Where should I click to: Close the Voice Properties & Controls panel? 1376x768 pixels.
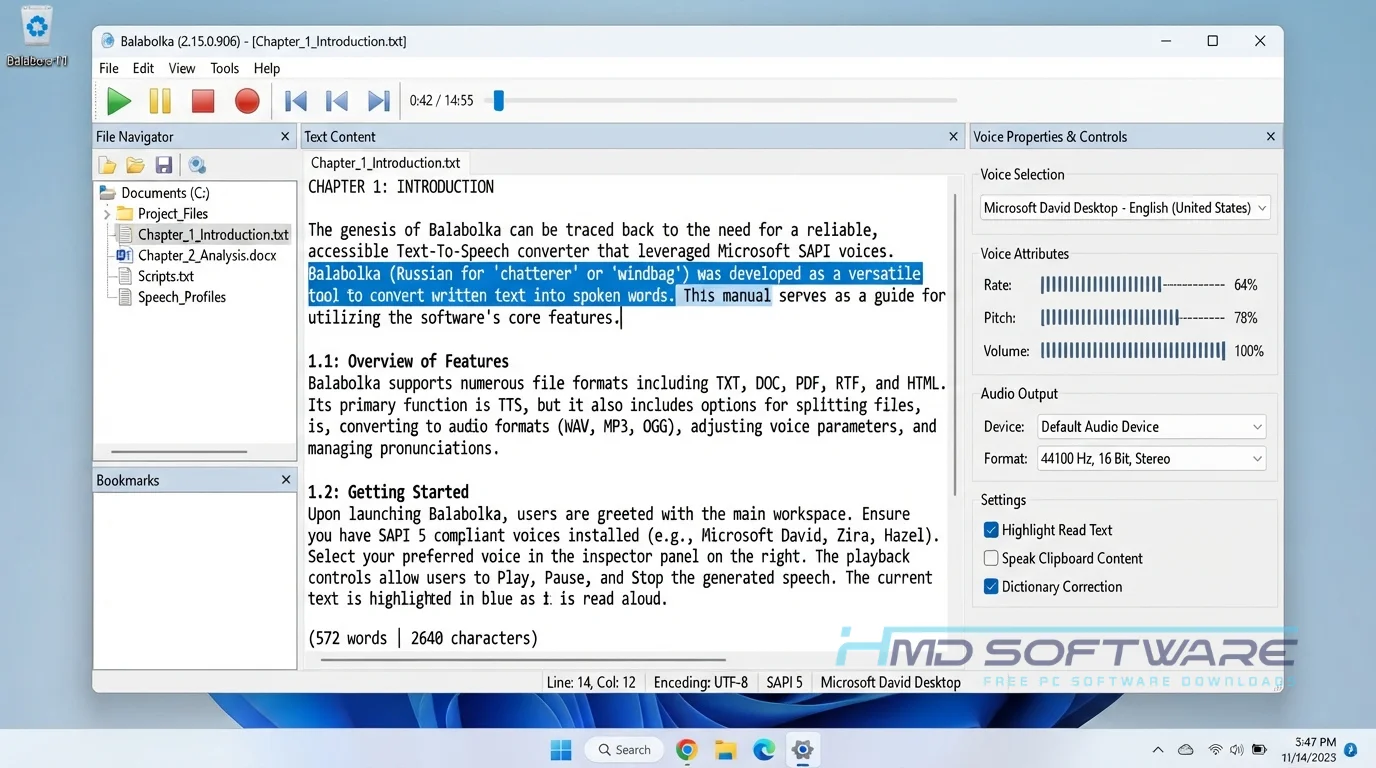point(1271,137)
